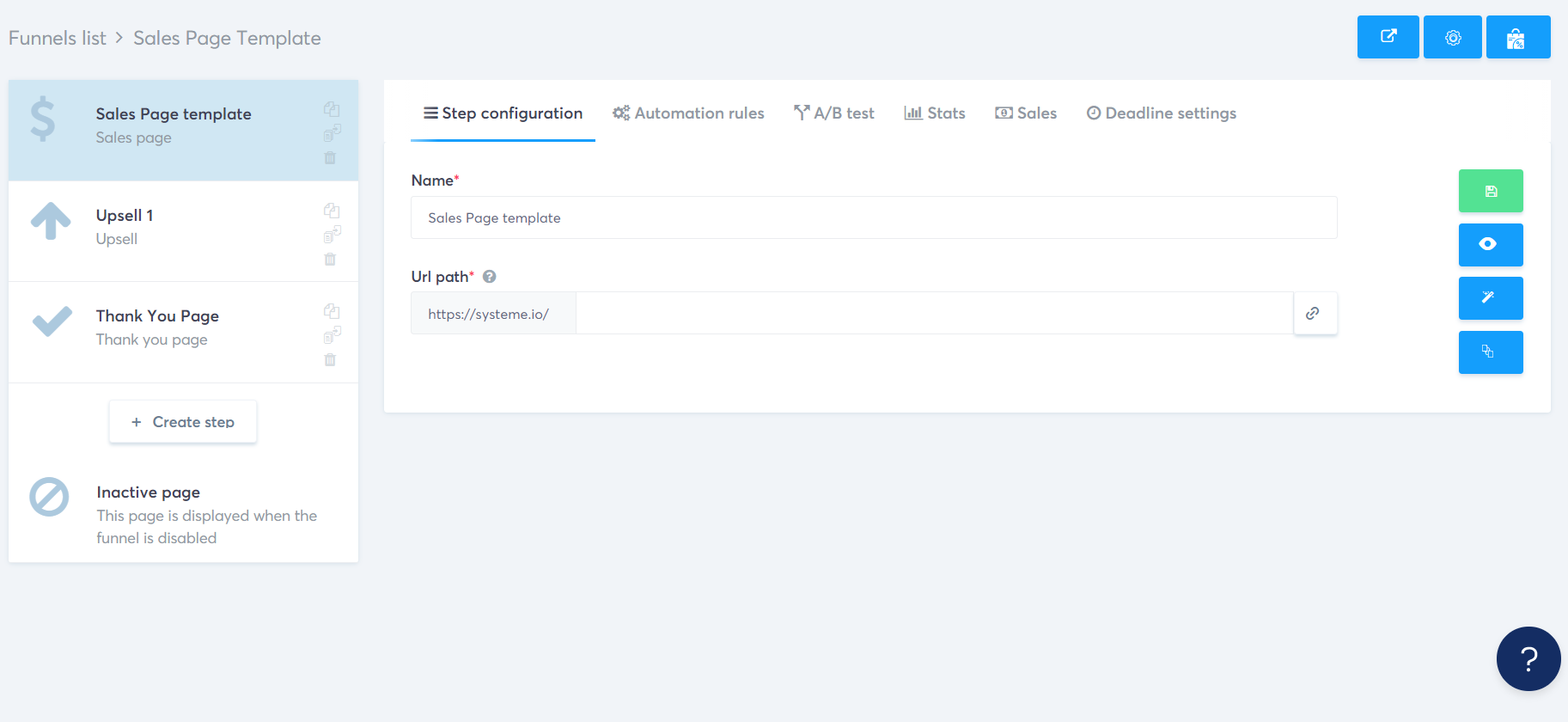Copy Thank You Page step to another funnel

332,335
